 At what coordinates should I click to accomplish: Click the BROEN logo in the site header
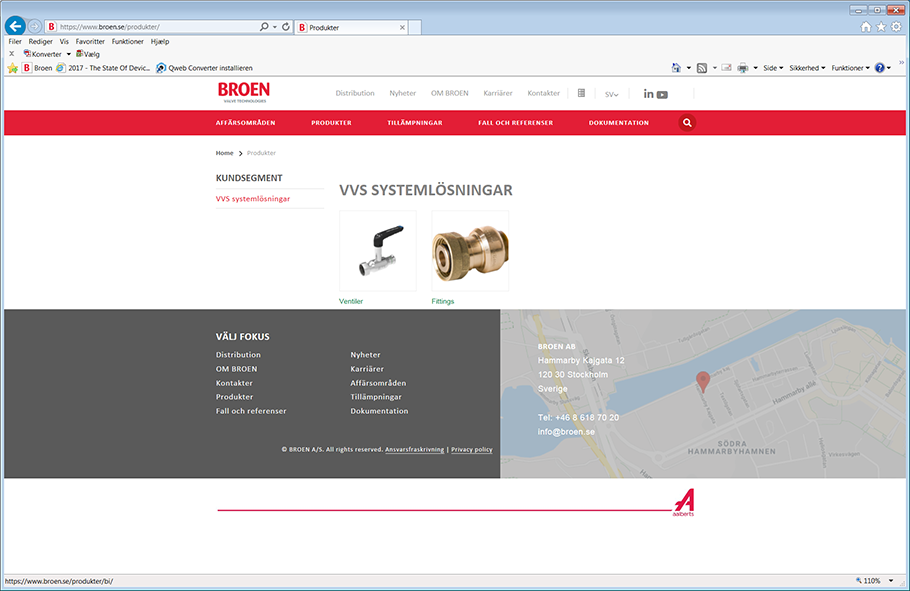244,92
